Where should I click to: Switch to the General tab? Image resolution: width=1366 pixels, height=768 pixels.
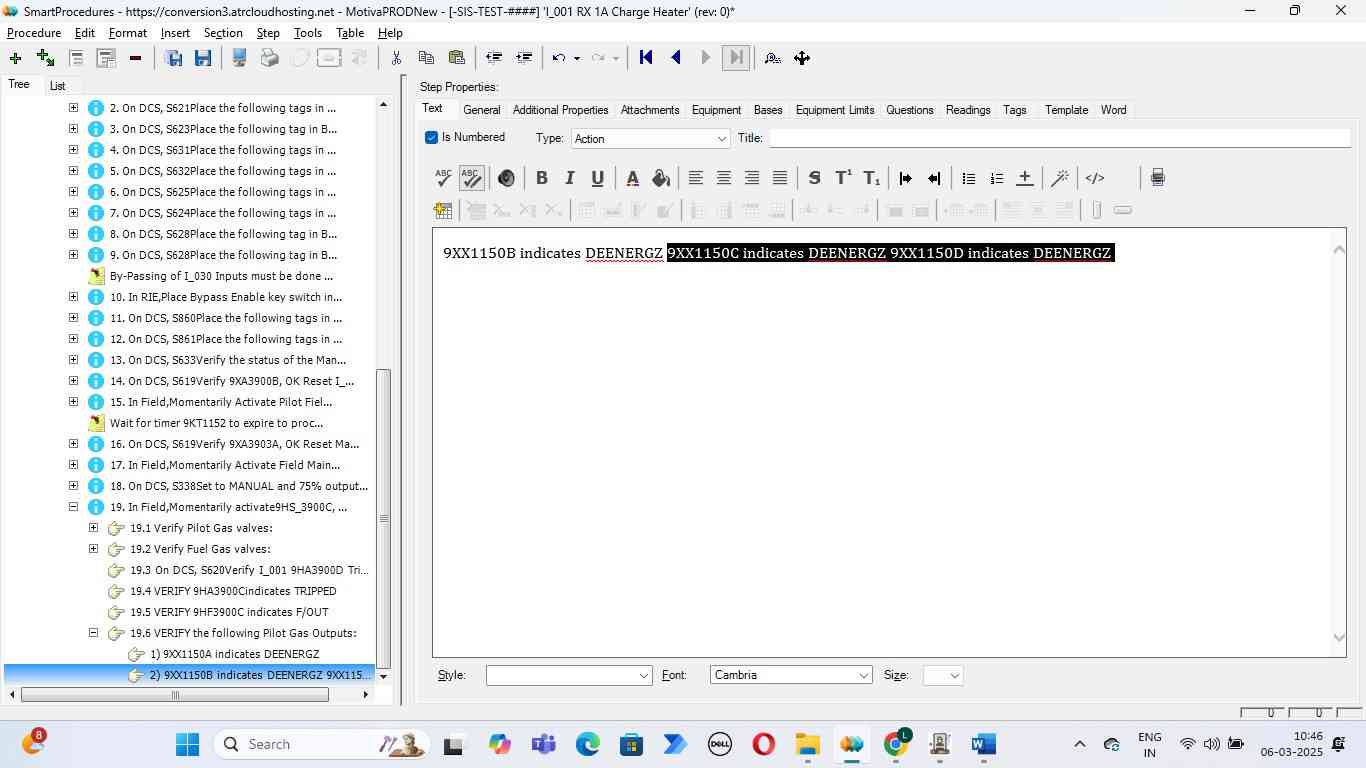tap(481, 110)
